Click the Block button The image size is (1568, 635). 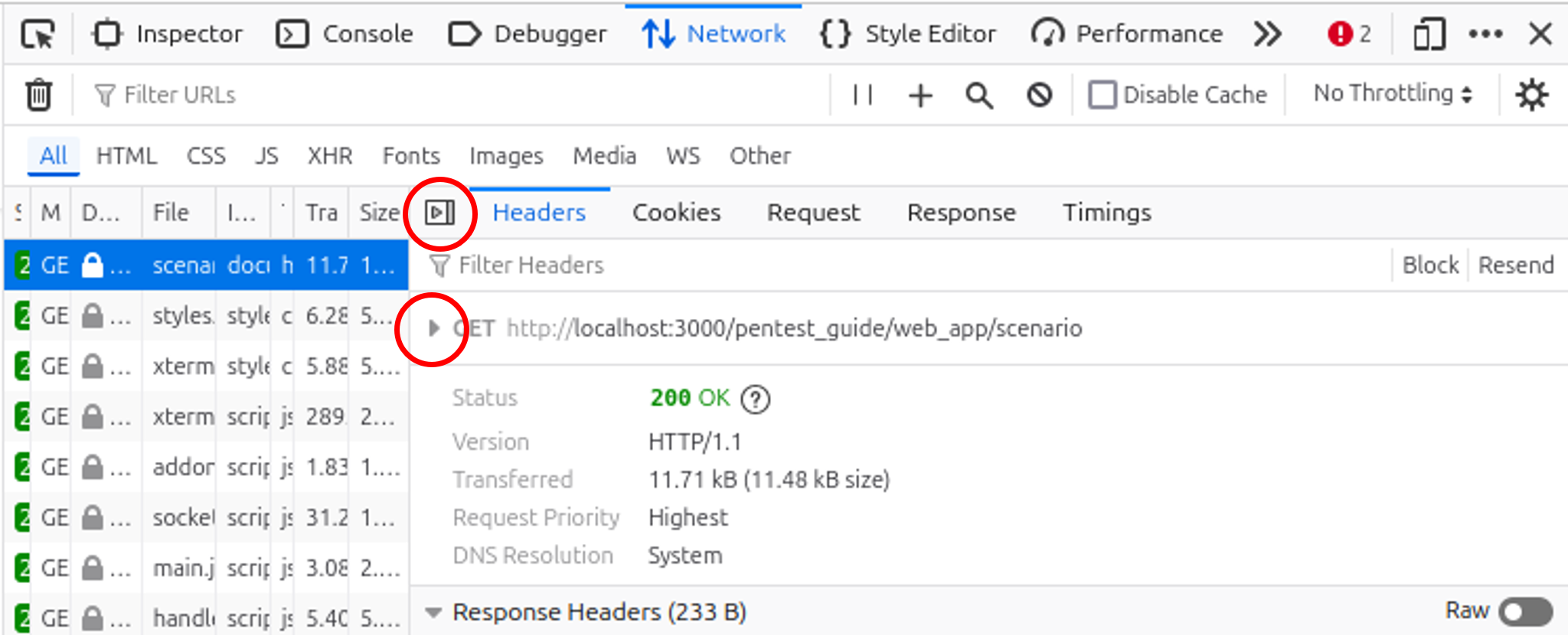1430,265
